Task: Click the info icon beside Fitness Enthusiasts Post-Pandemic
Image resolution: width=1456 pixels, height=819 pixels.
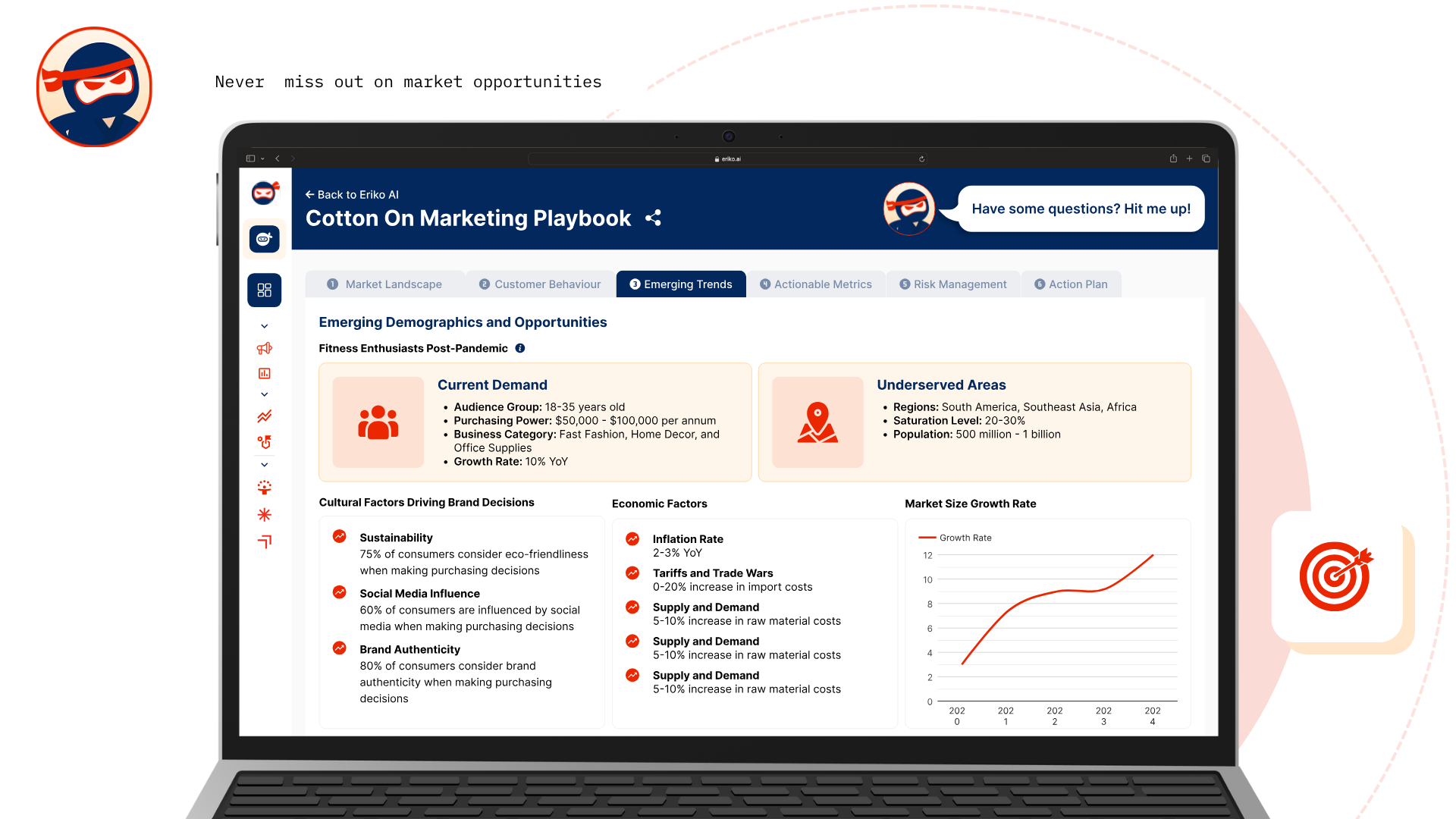Action: [520, 348]
